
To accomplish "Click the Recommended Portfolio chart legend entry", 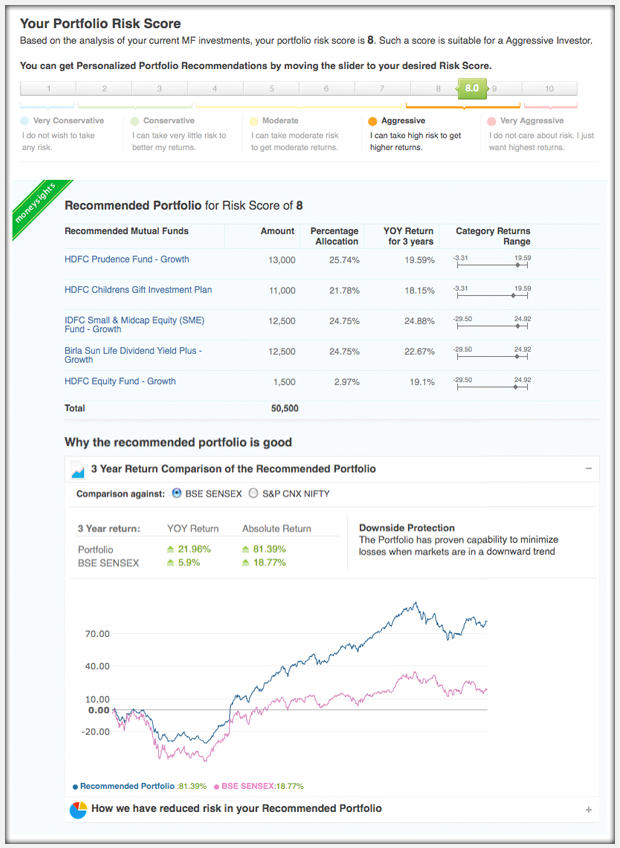I will (140, 786).
